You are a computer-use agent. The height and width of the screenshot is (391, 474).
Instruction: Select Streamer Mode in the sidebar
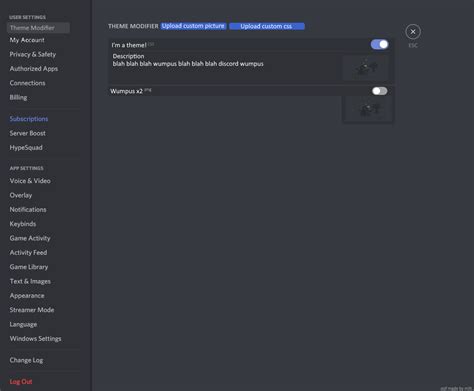pos(32,310)
